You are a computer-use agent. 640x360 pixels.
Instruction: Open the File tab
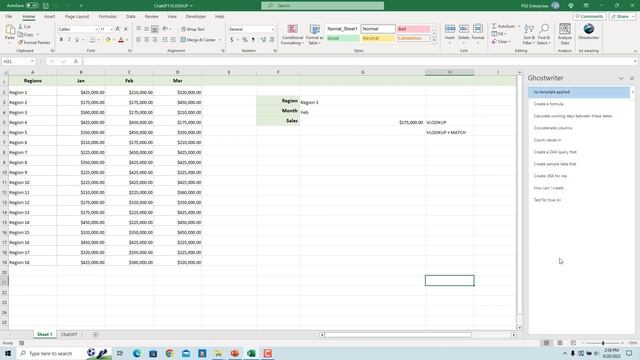9,17
